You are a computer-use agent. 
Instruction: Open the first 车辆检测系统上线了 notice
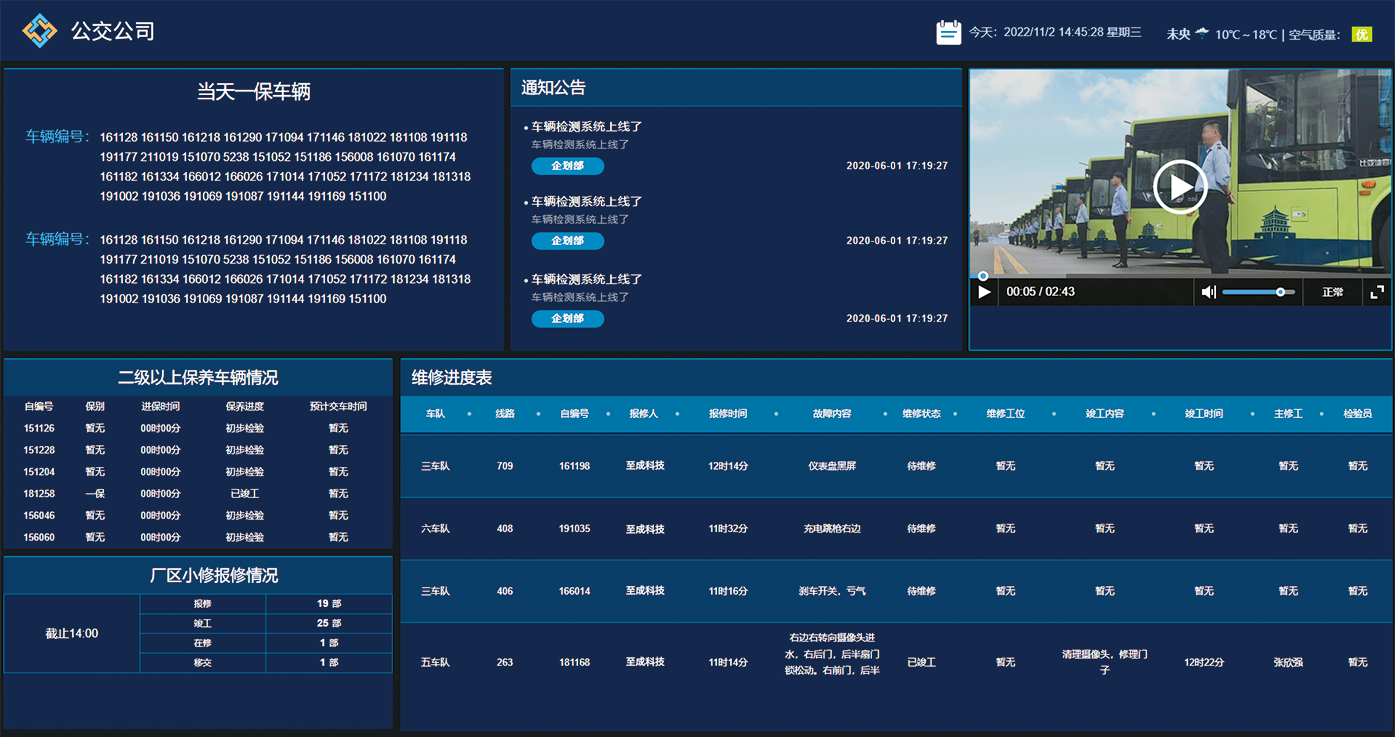[586, 127]
